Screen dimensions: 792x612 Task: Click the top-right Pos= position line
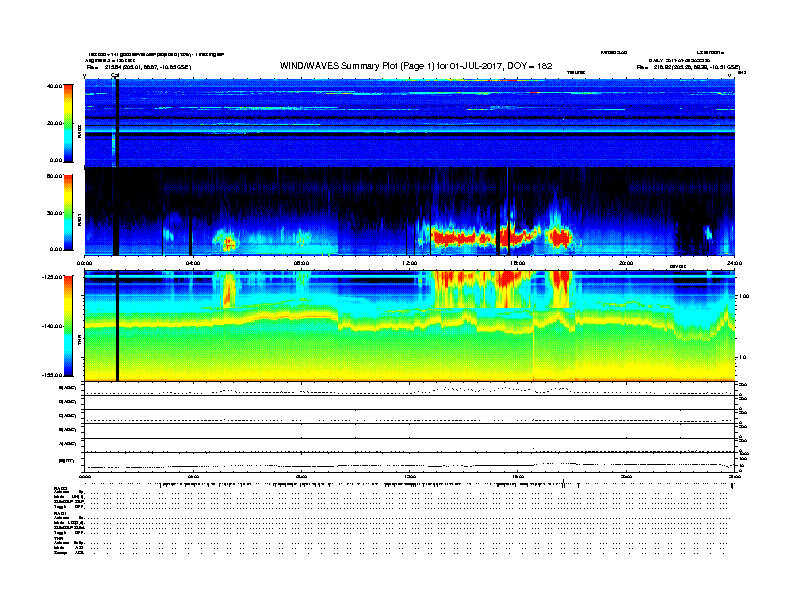[x=688, y=67]
